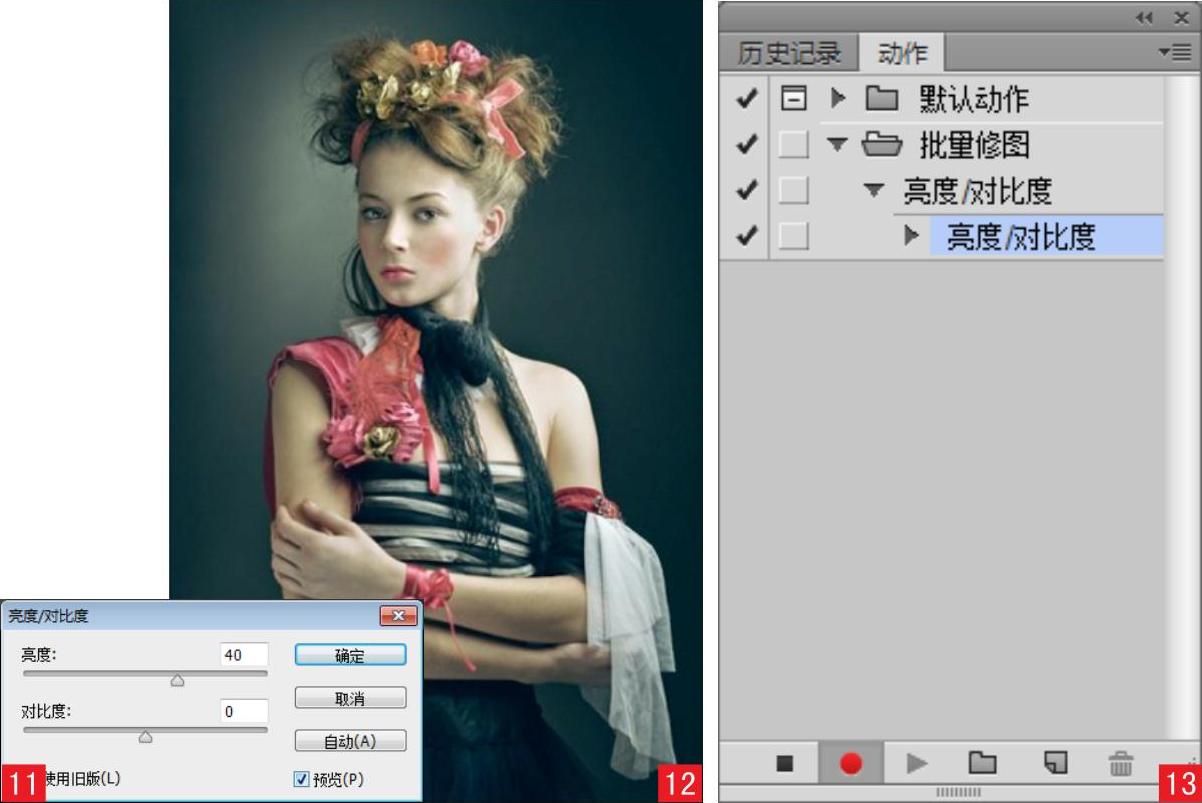Switch to the 历史记录 tab
1202x803 pixels.
coord(790,53)
